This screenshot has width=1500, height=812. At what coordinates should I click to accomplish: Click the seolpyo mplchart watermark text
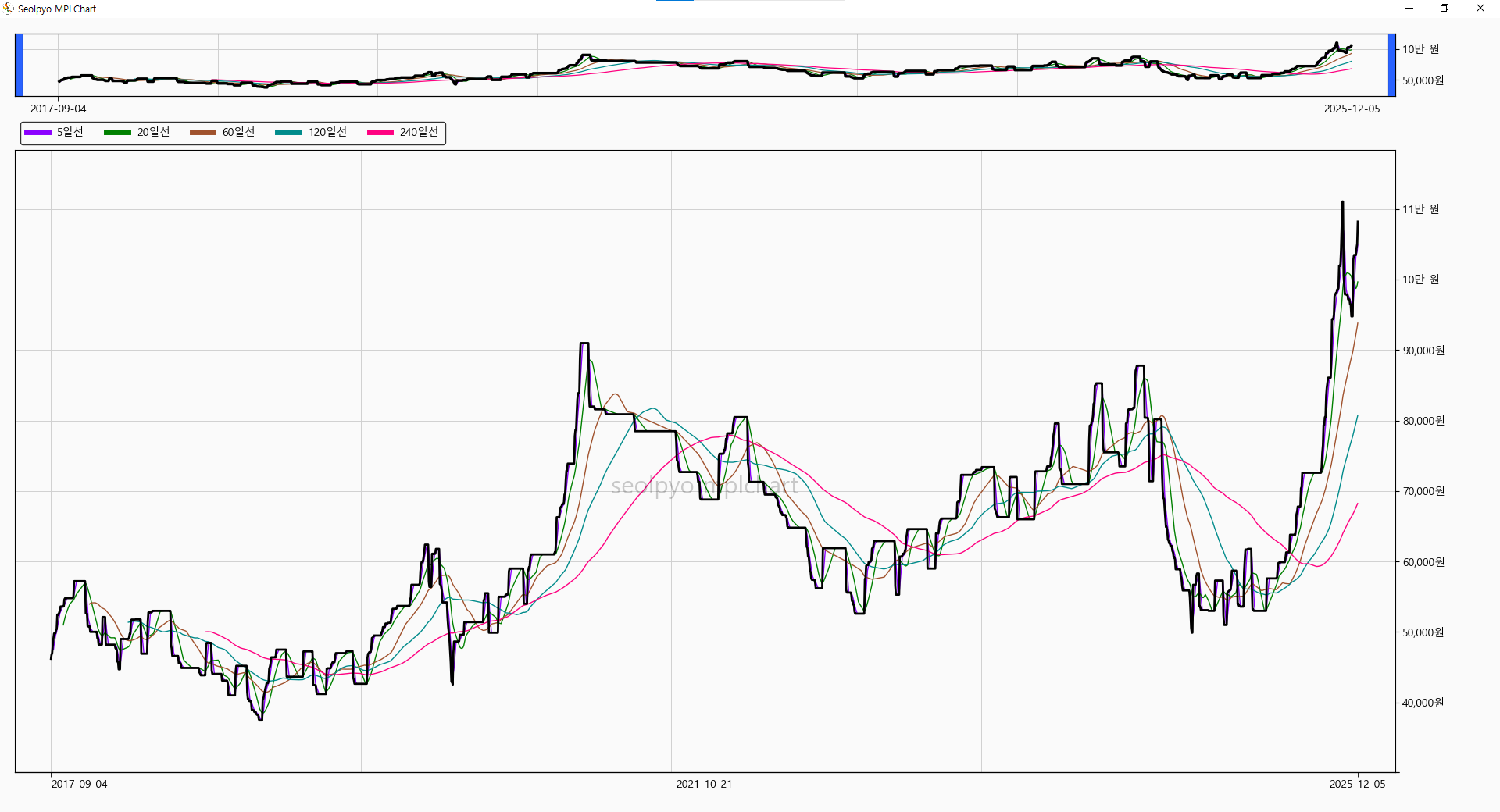704,486
